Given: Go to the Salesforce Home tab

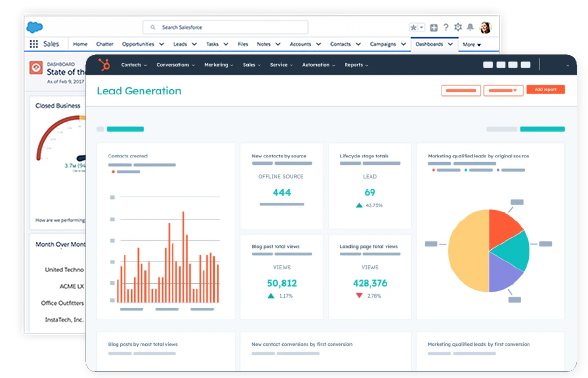Looking at the screenshot, I should [x=80, y=44].
